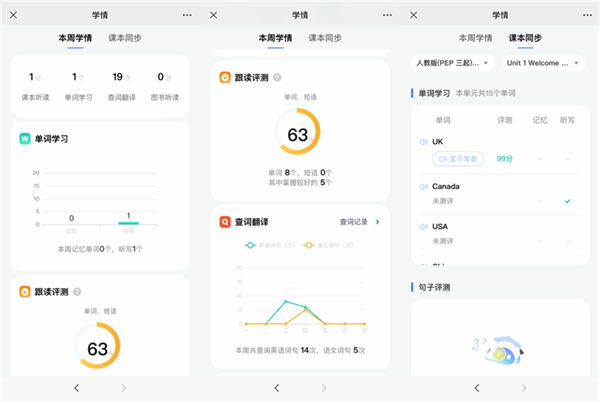Click the score ring showing 63 in middle panel

[x=297, y=131]
